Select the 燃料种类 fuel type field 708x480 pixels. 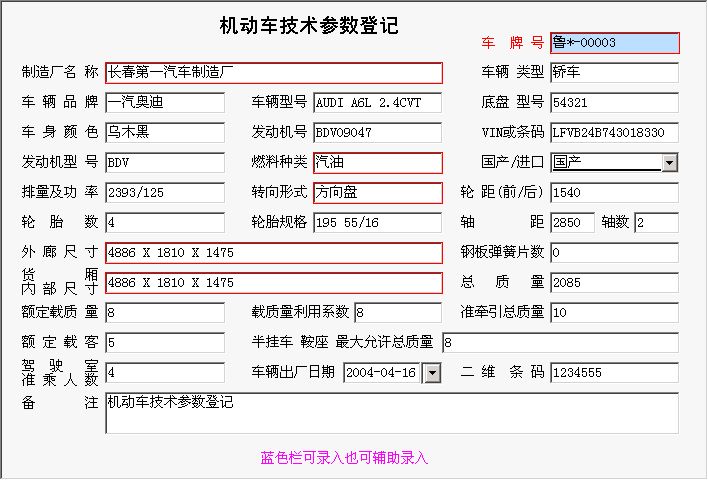tap(376, 163)
